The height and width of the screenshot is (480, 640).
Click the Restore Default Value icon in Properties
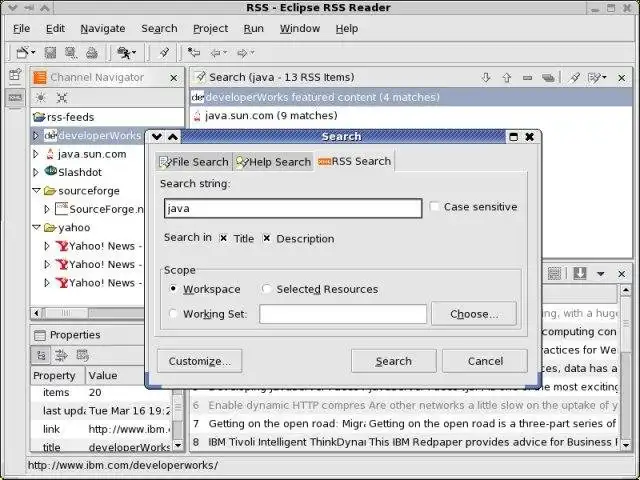(x=82, y=356)
